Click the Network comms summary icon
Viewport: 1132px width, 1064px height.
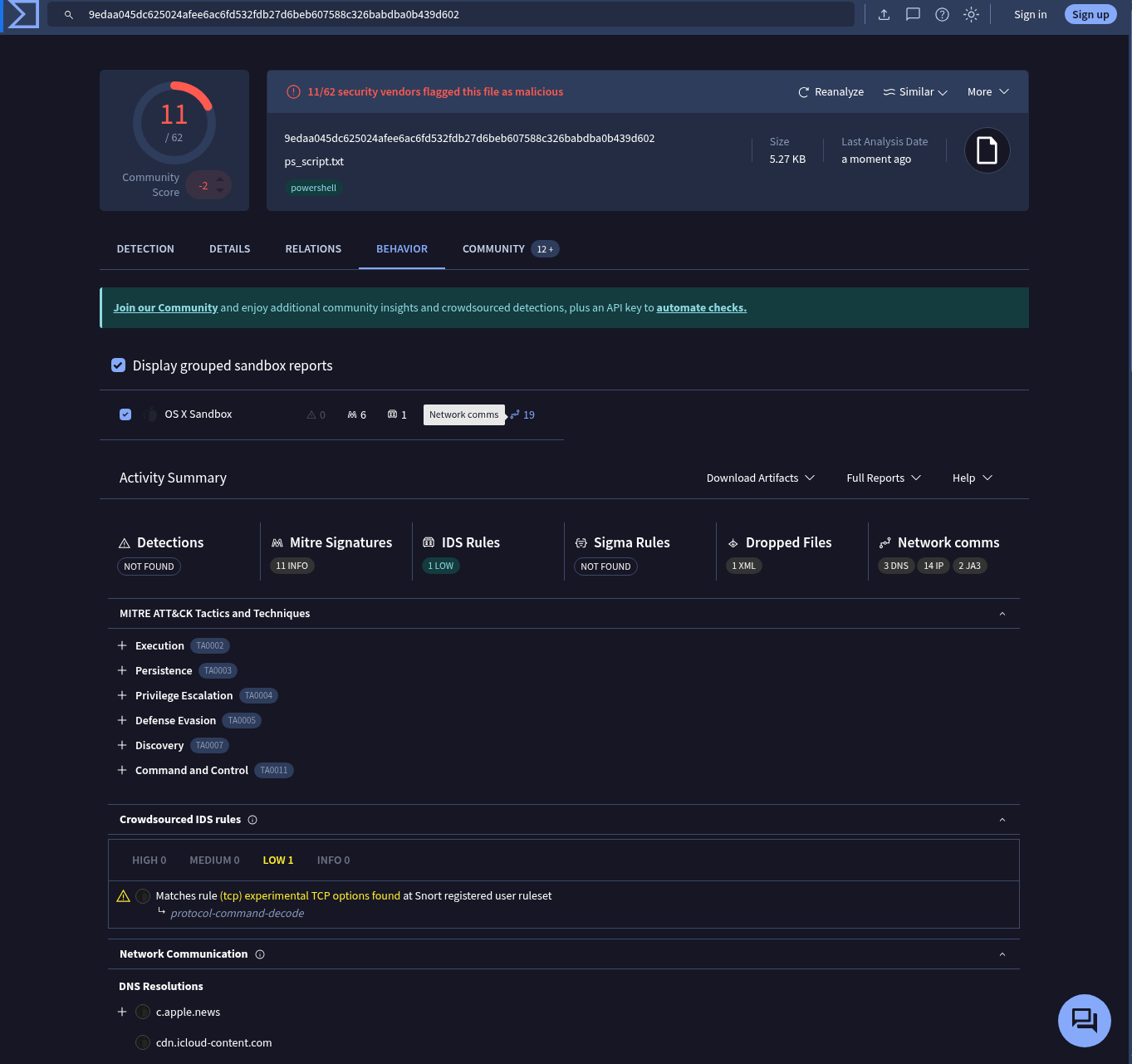point(885,543)
